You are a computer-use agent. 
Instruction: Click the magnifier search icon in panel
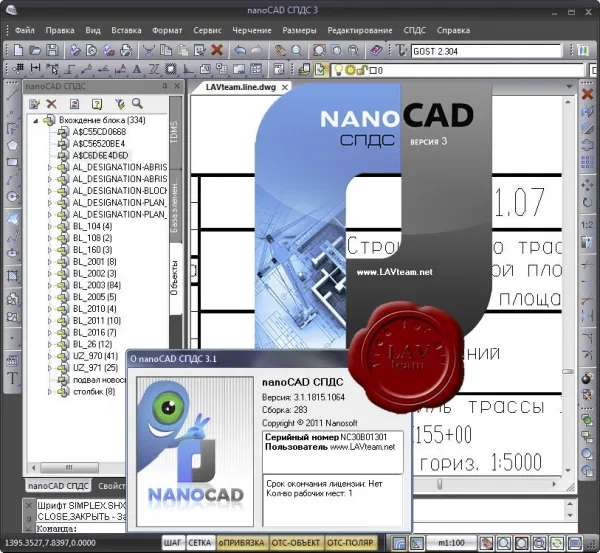coord(137,103)
